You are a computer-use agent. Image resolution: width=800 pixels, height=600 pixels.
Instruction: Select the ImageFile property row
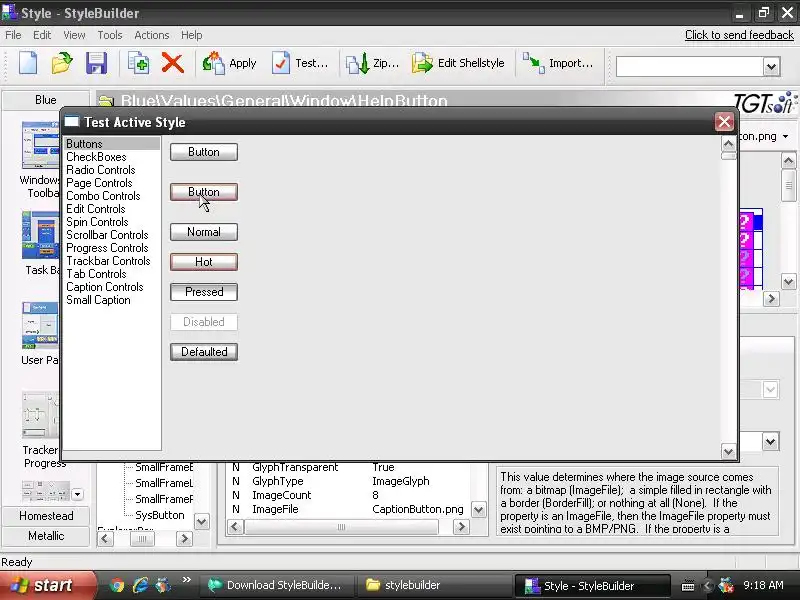pyautogui.click(x=349, y=509)
